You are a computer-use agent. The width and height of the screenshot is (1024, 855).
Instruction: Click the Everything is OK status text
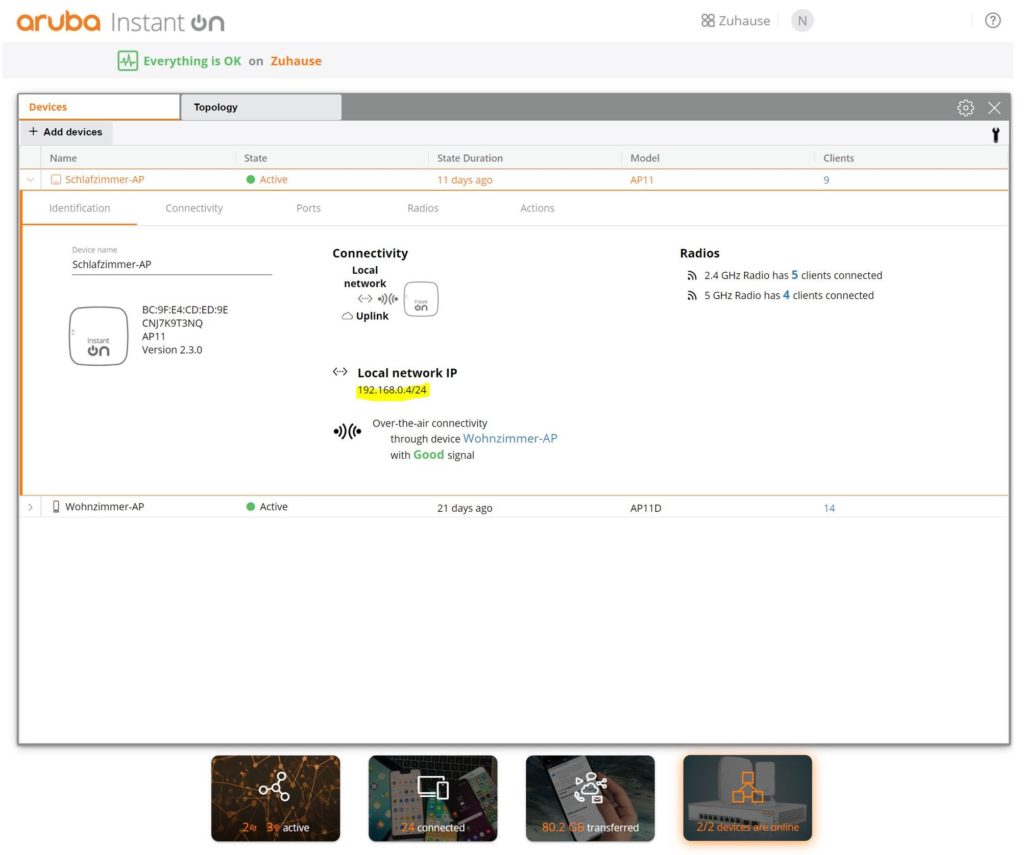[x=192, y=61]
